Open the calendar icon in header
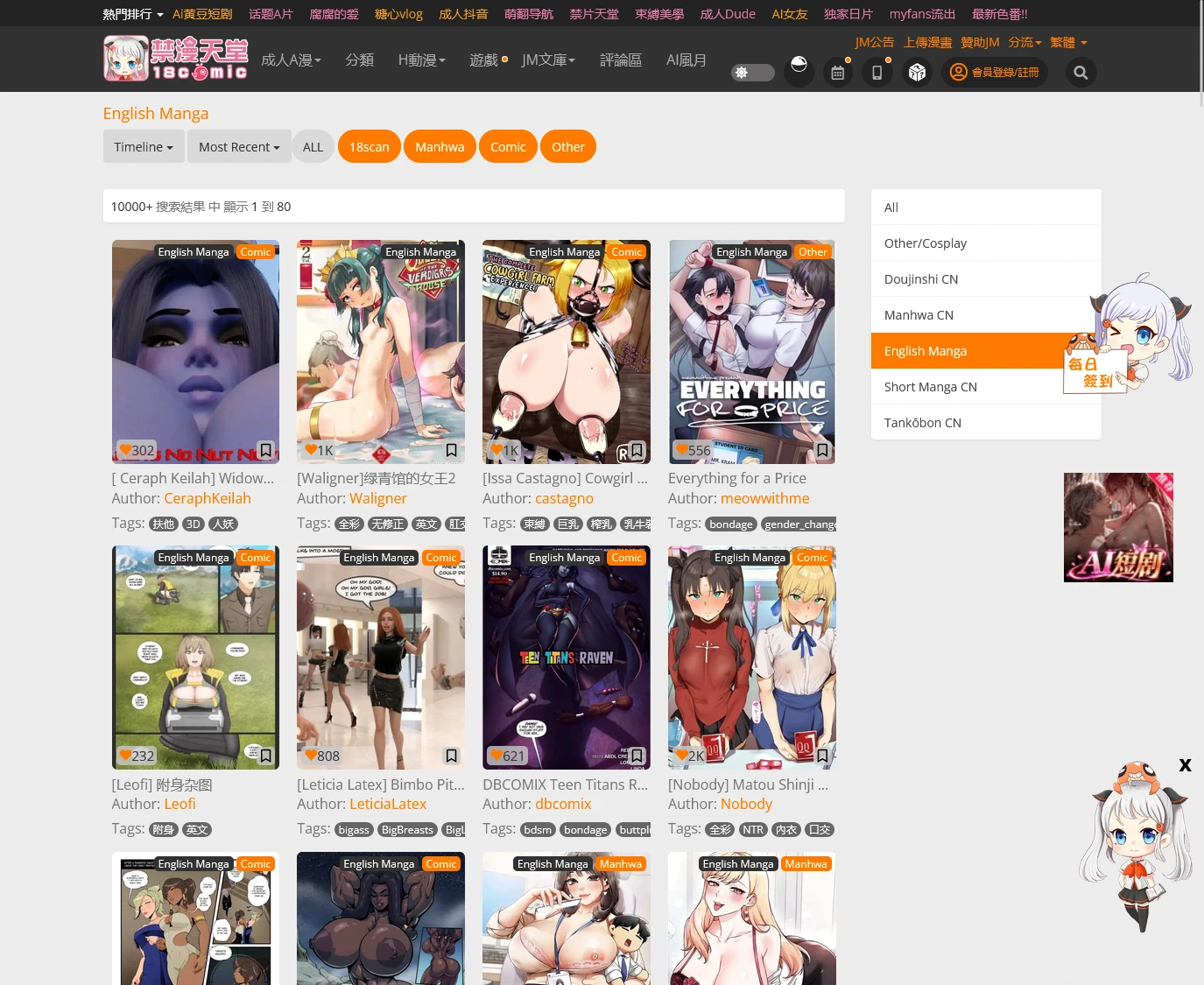The image size is (1204, 985). (x=837, y=73)
